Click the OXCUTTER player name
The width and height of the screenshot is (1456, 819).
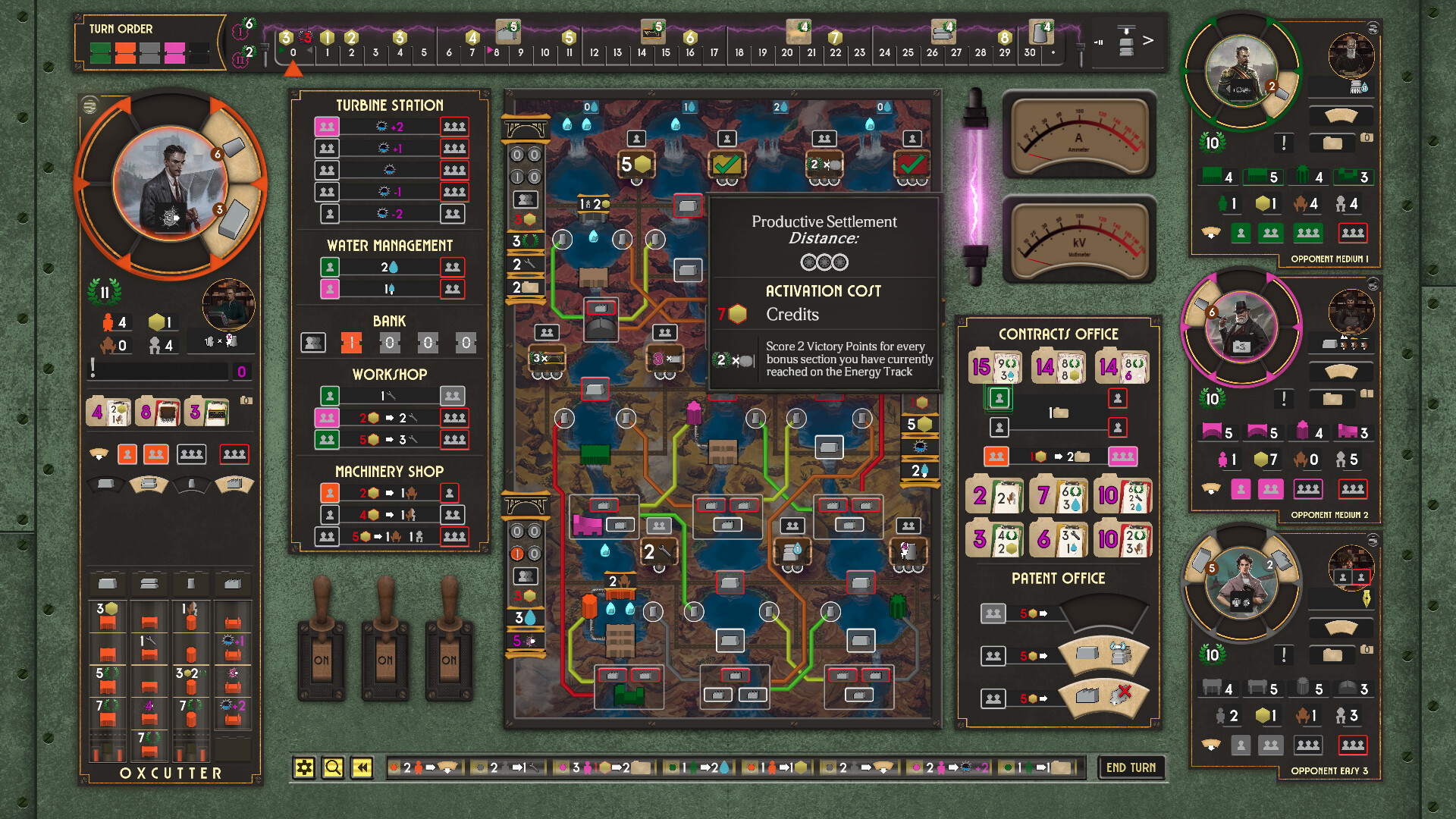pyautogui.click(x=171, y=773)
